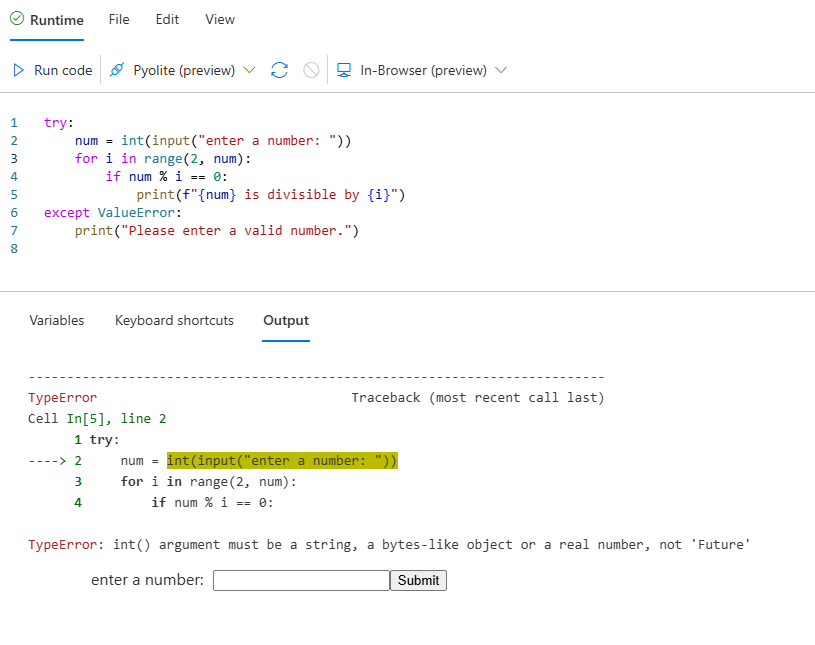815x645 pixels.
Task: Click editor line 7 'Please enter a valid number.'
Action: coord(217,231)
